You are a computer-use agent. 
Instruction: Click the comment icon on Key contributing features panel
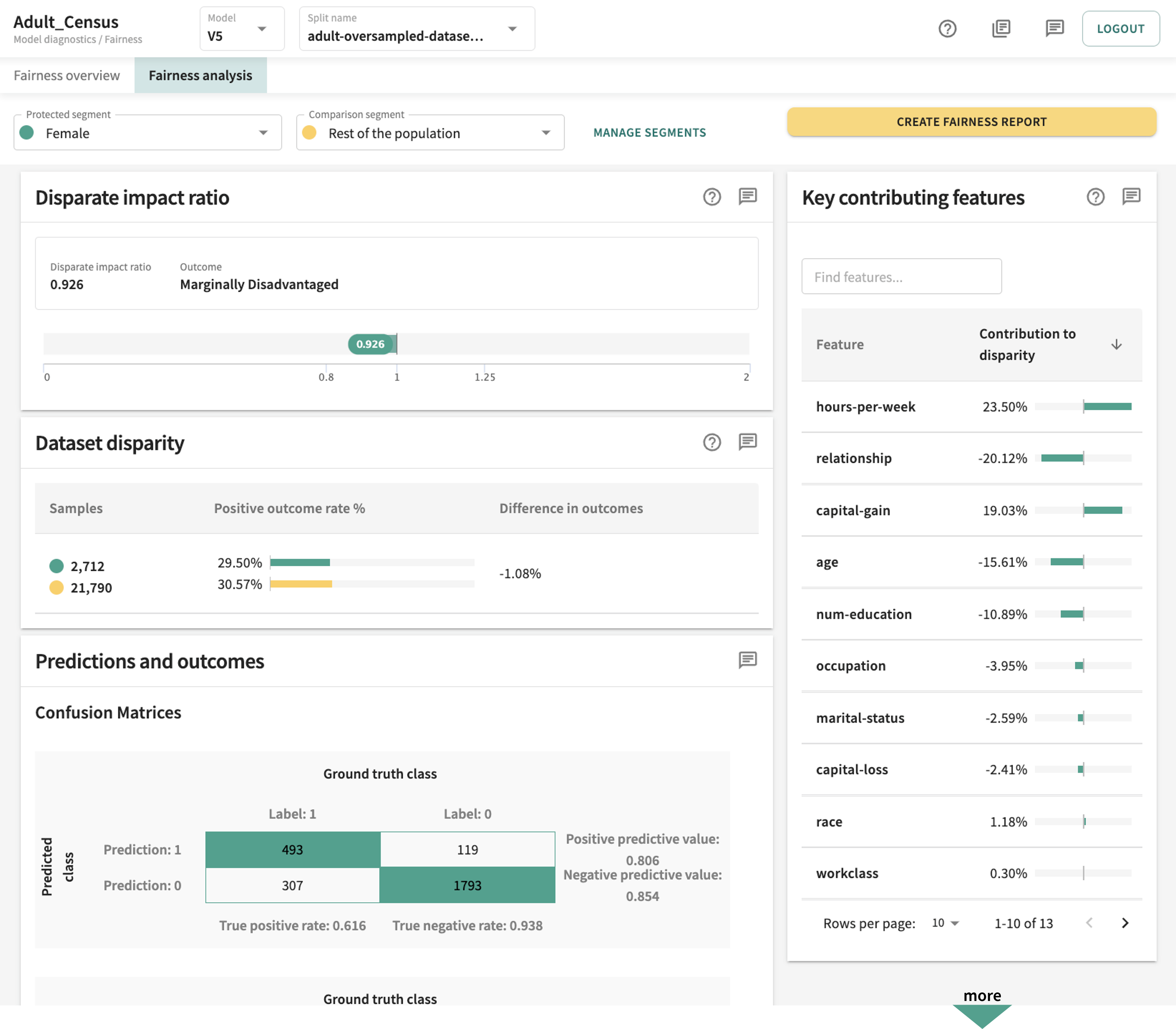(x=1130, y=196)
